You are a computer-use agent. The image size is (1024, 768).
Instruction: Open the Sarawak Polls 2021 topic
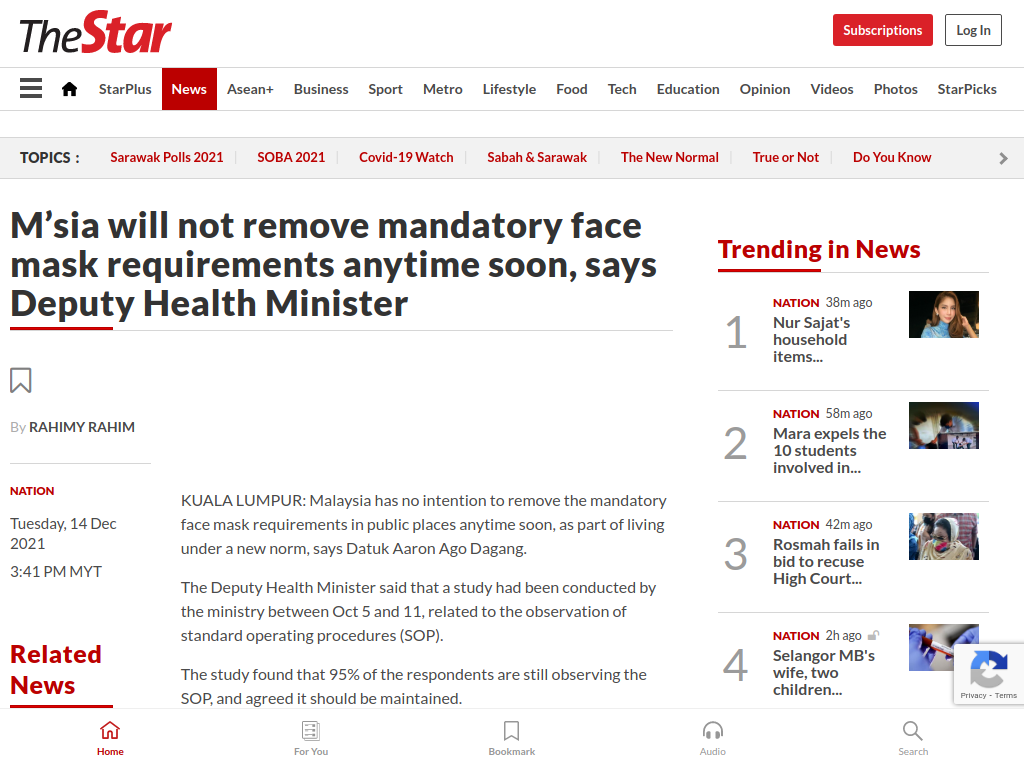pos(167,157)
